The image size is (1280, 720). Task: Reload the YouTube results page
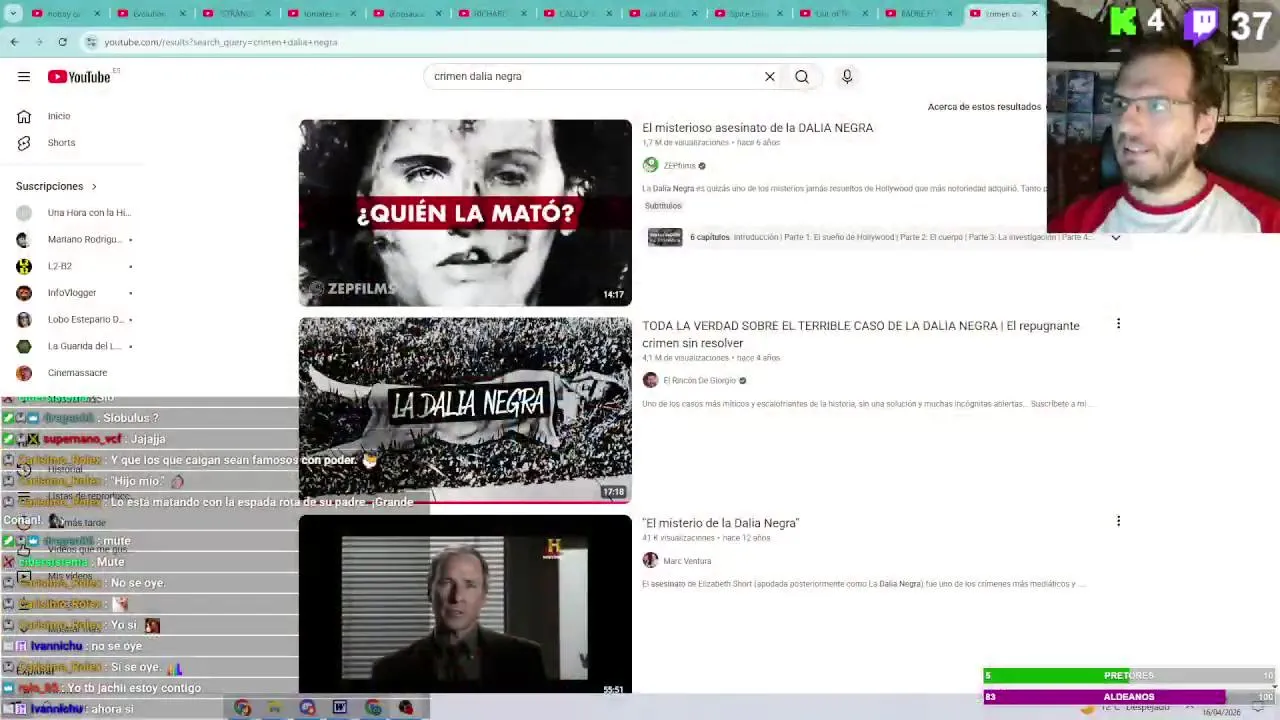point(62,42)
